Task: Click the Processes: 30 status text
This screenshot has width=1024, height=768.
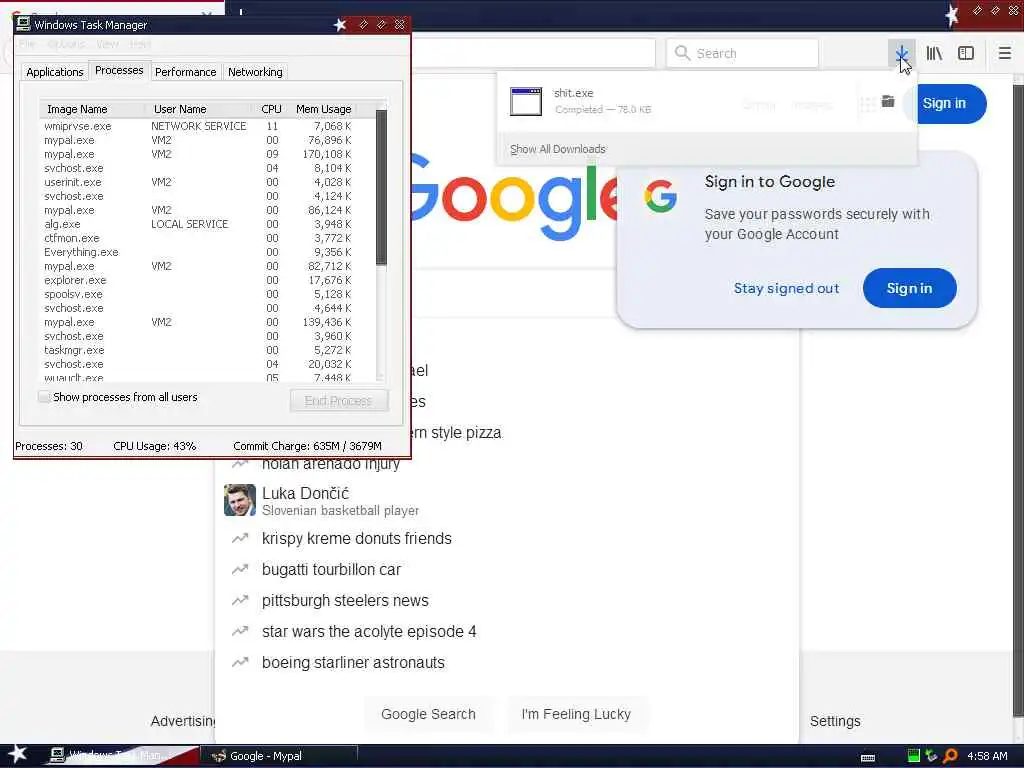Action: [49, 446]
